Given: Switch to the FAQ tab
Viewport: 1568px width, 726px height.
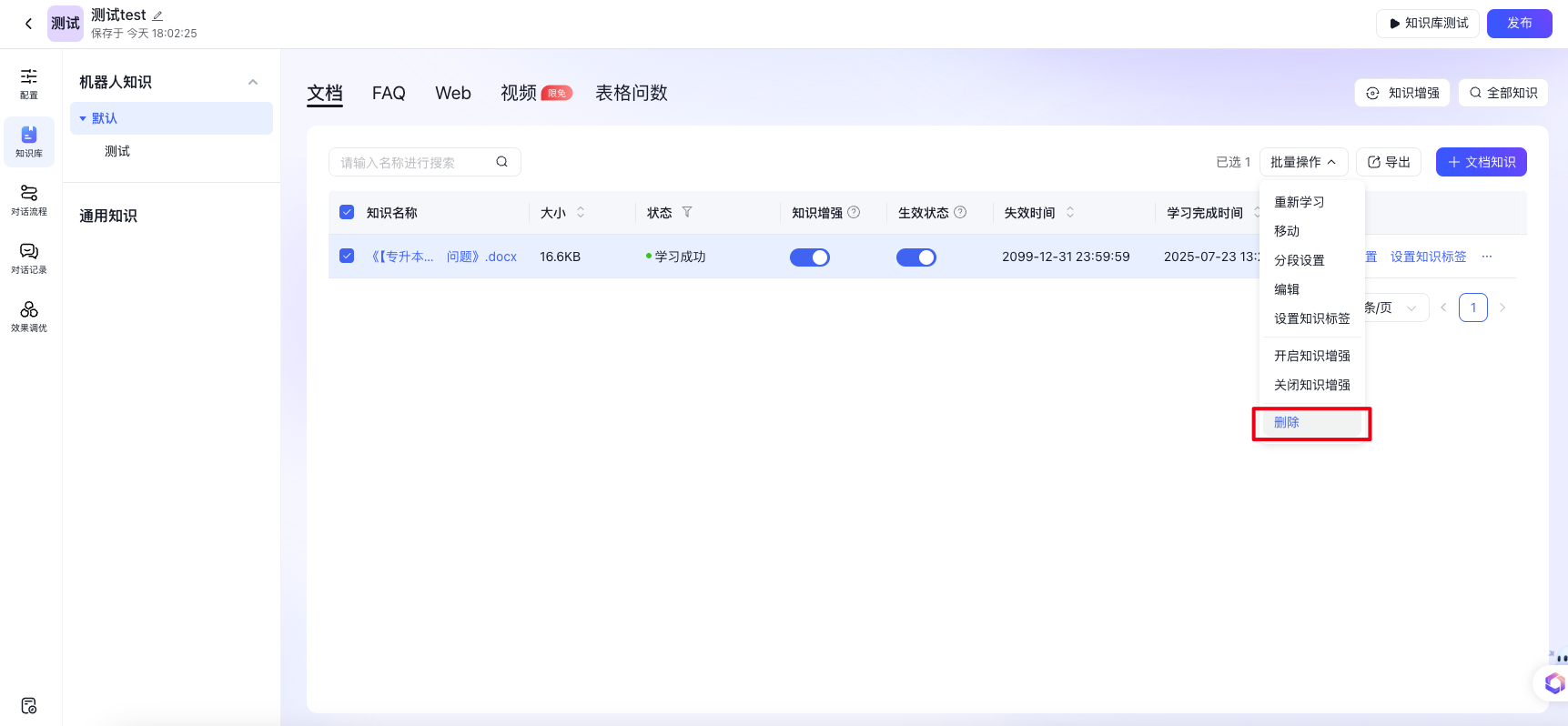Looking at the screenshot, I should pos(389,93).
